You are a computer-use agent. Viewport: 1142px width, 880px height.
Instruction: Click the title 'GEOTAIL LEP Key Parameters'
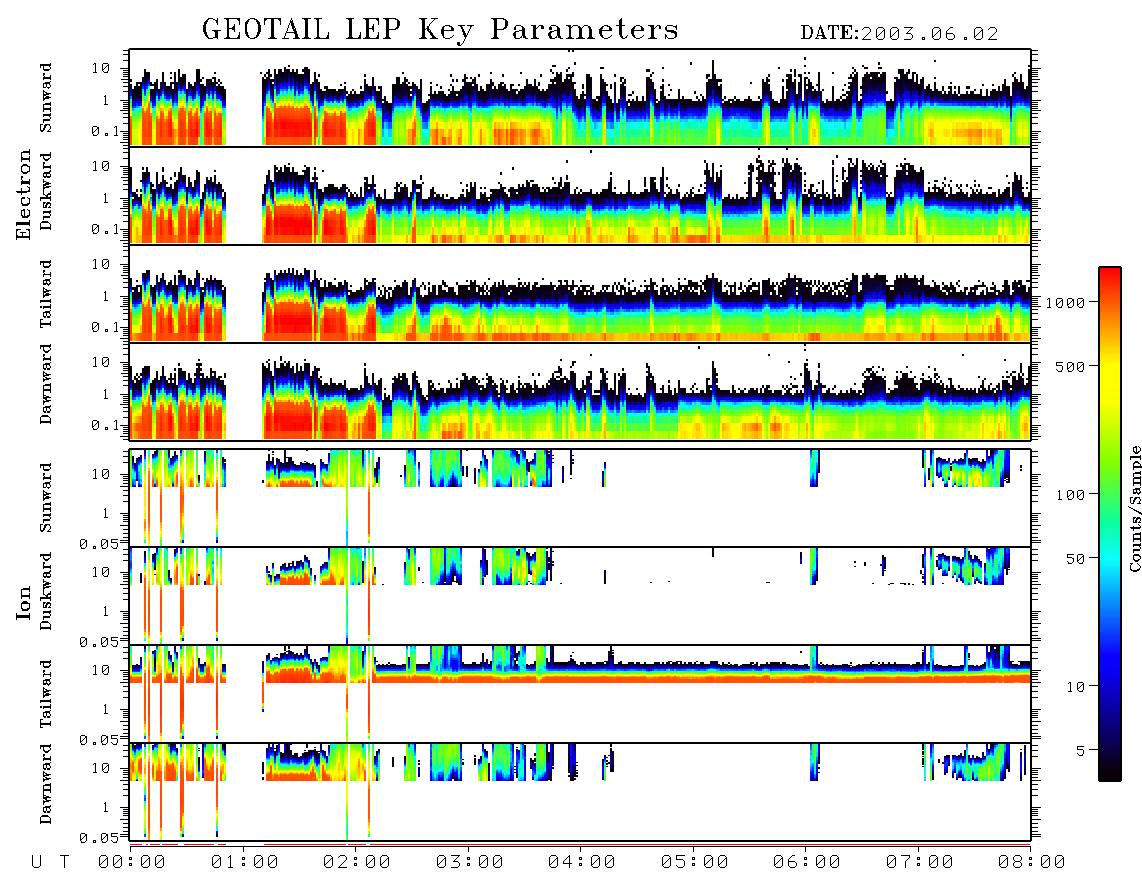440,30
